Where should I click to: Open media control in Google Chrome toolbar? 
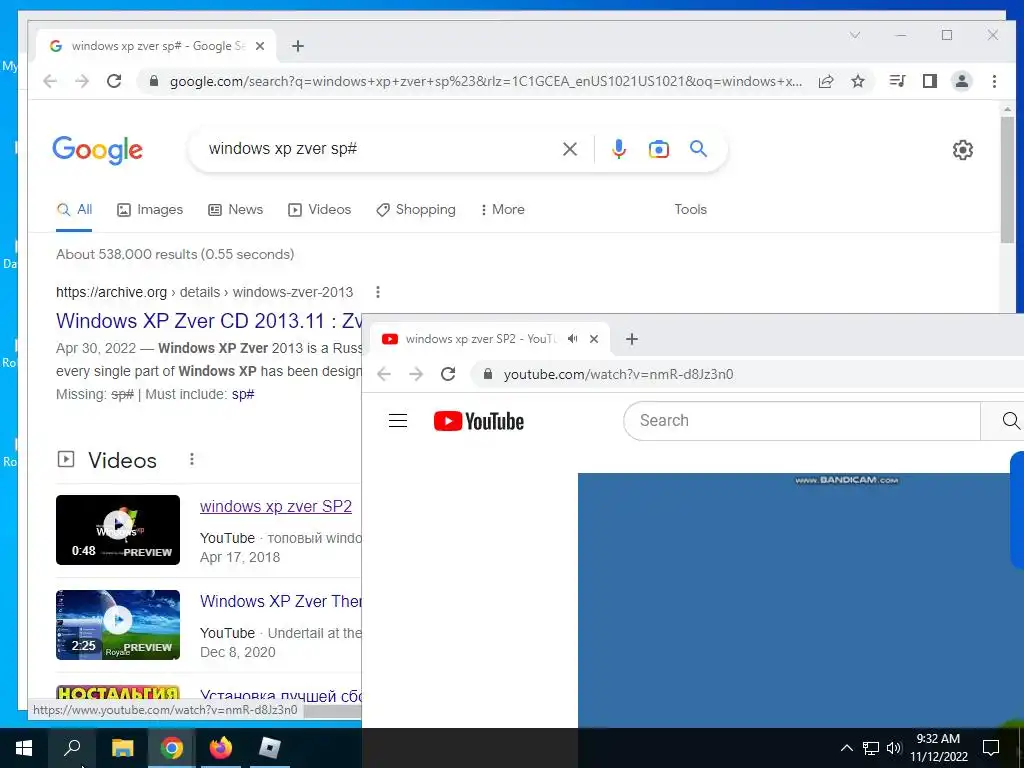point(897,81)
